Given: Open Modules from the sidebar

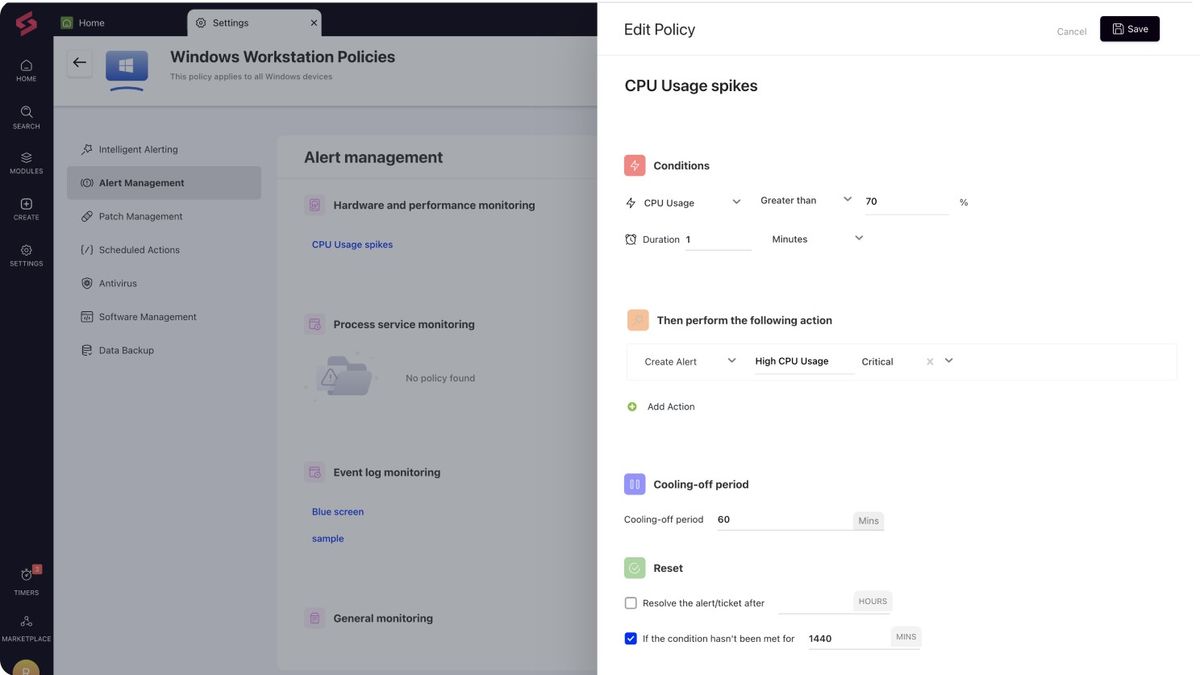Looking at the screenshot, I should 26,159.
